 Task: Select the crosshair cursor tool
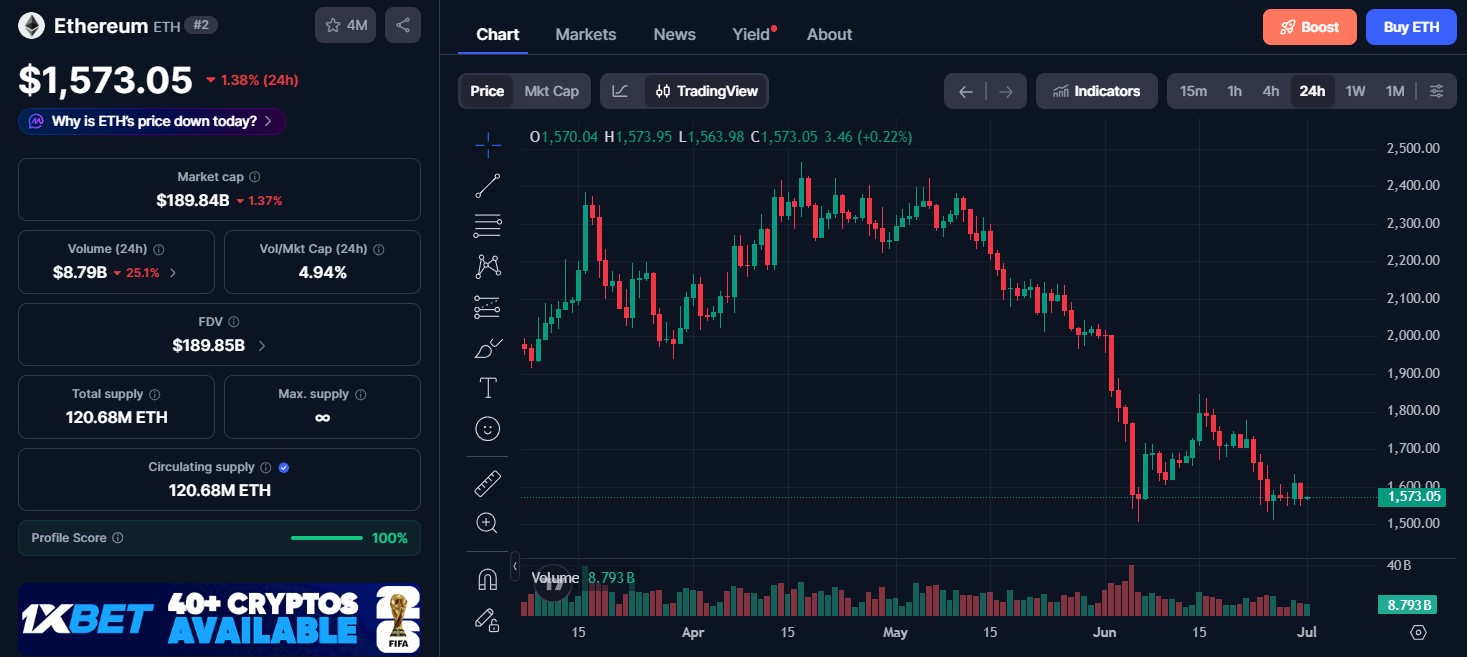click(487, 145)
